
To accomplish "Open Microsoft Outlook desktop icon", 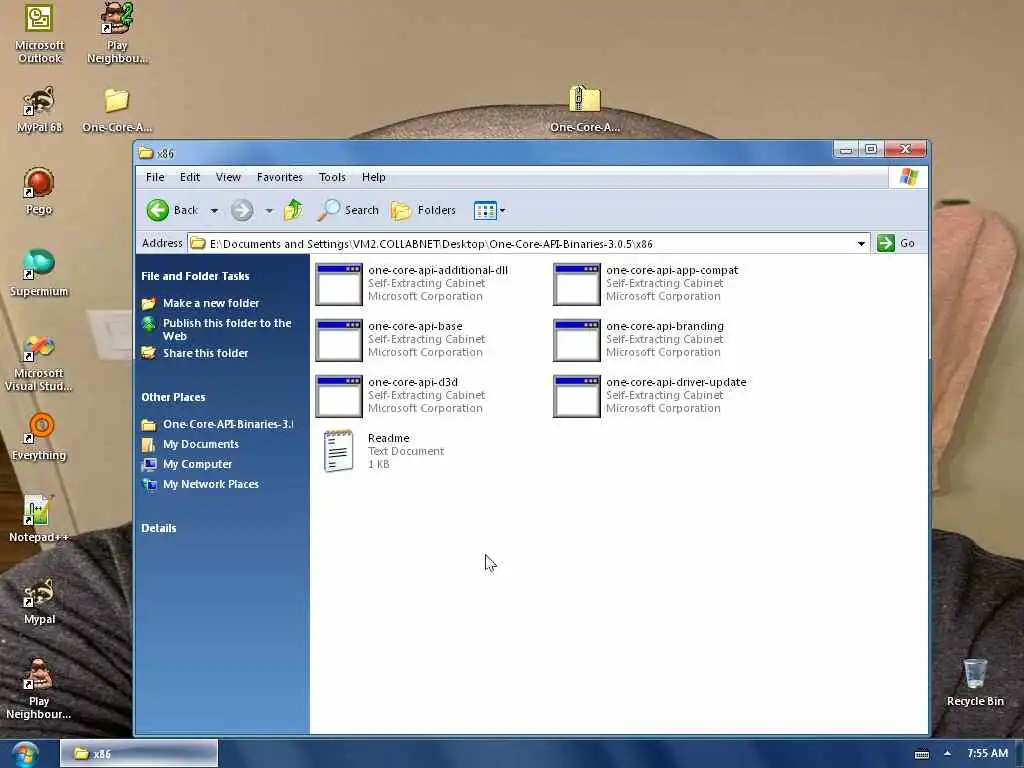I will point(39,33).
